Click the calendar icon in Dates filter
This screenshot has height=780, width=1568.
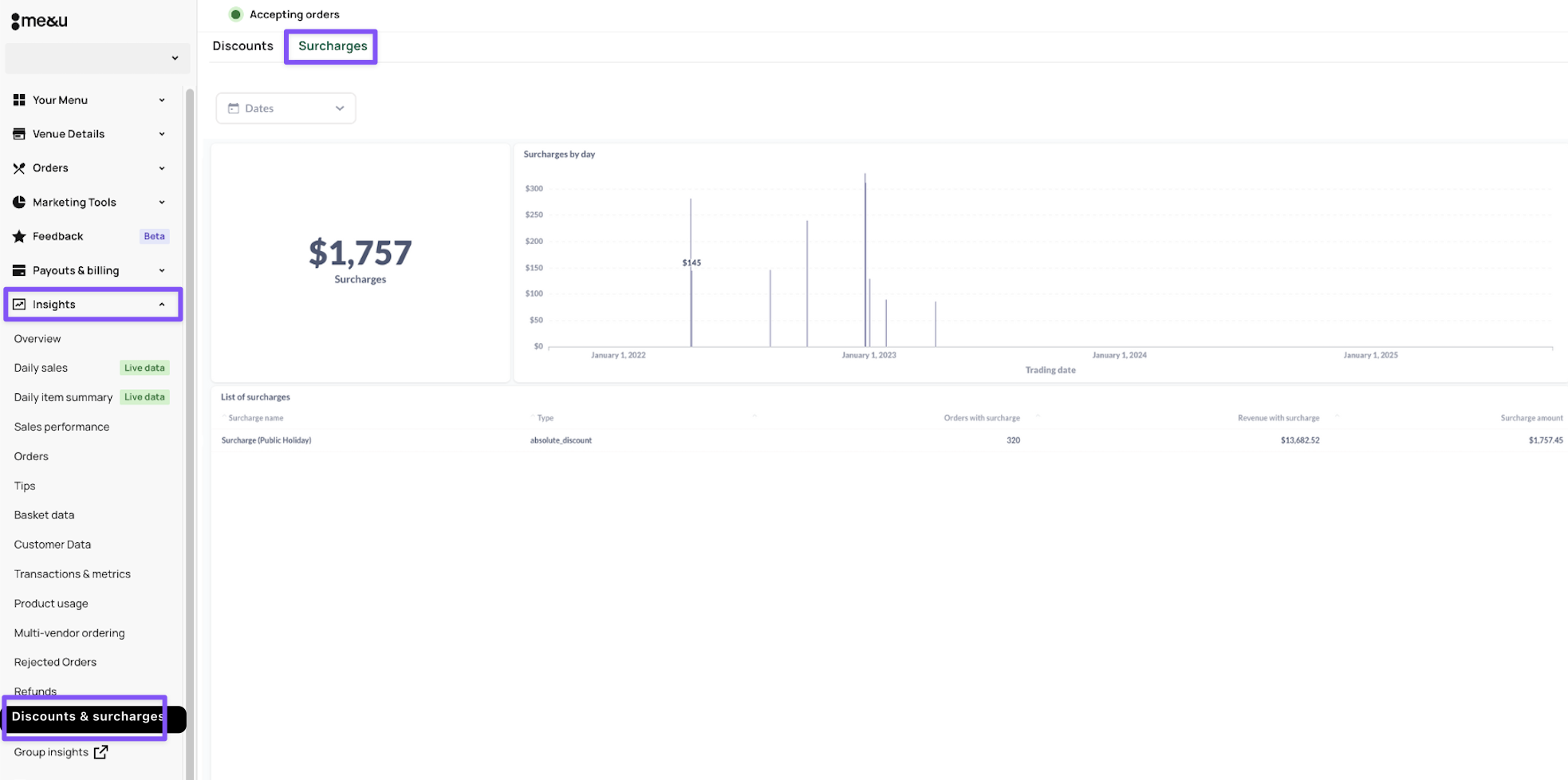(234, 108)
